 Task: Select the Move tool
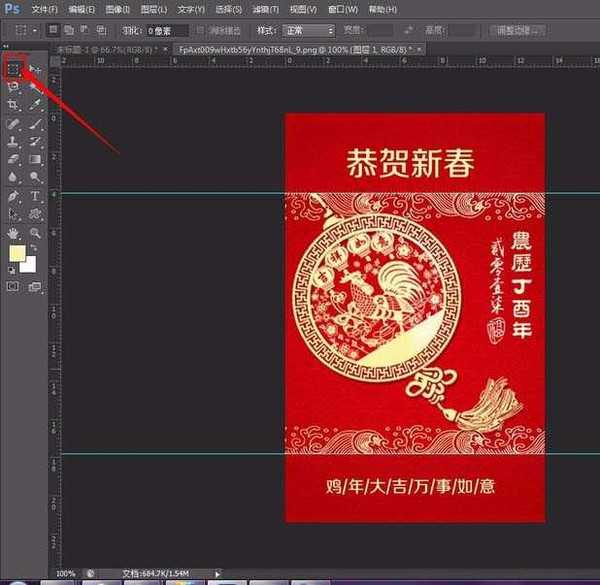point(35,69)
